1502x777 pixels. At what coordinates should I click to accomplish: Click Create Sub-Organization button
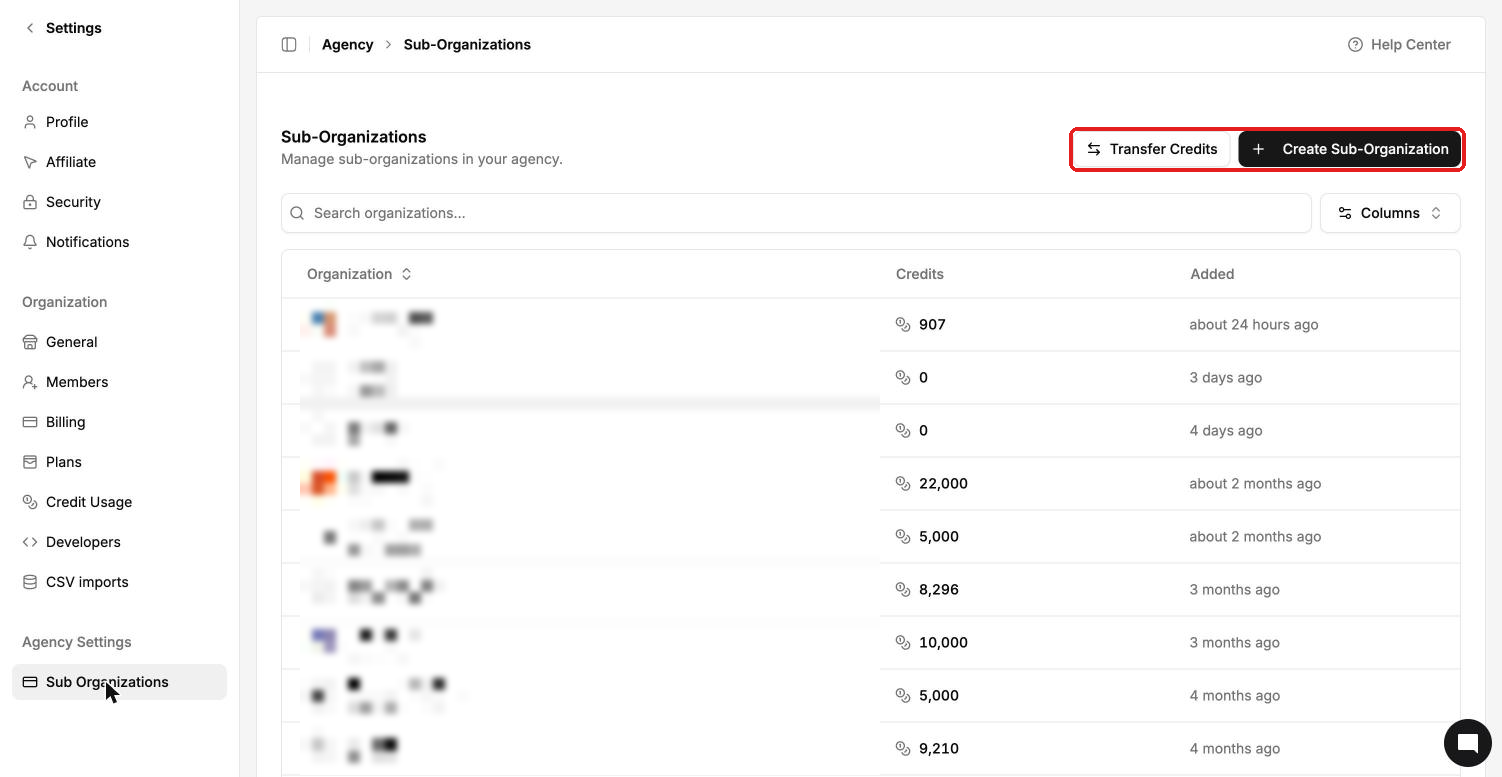tap(1350, 149)
